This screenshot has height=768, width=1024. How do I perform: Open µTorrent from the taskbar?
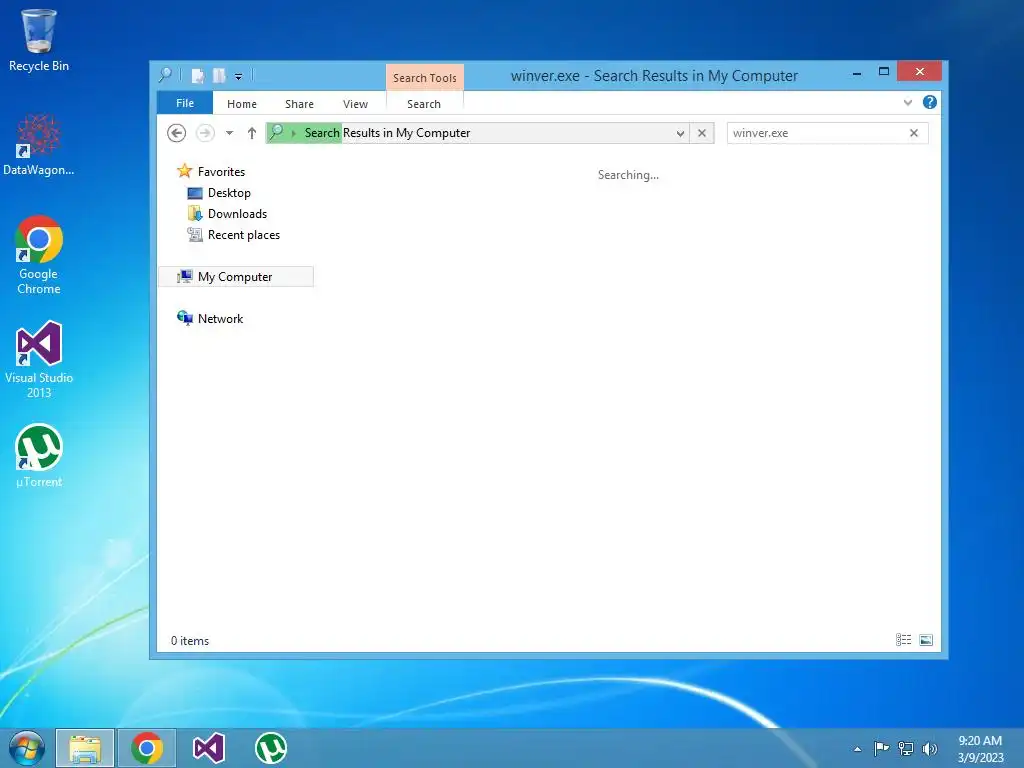(270, 748)
